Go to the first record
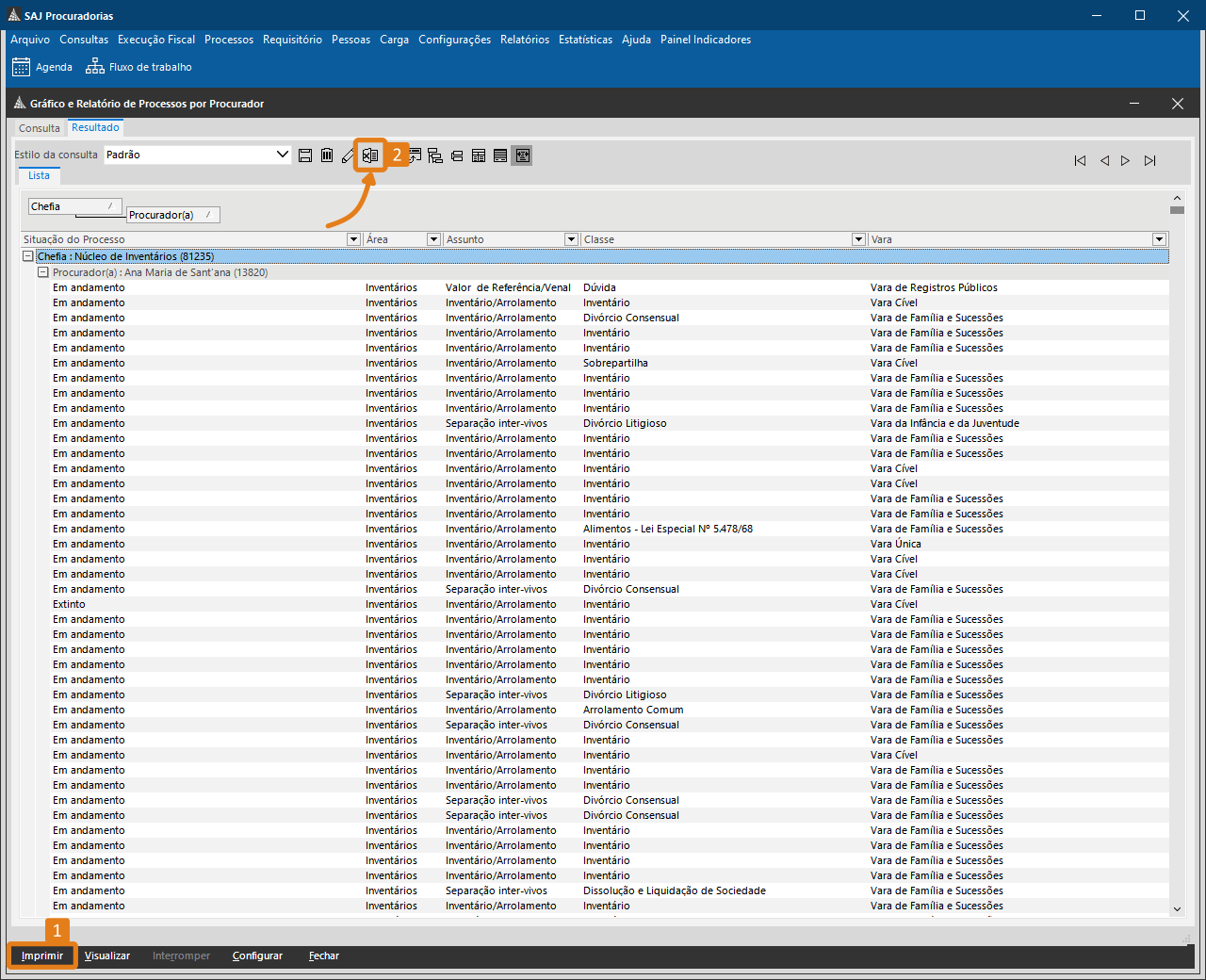1206x980 pixels. [x=1080, y=161]
